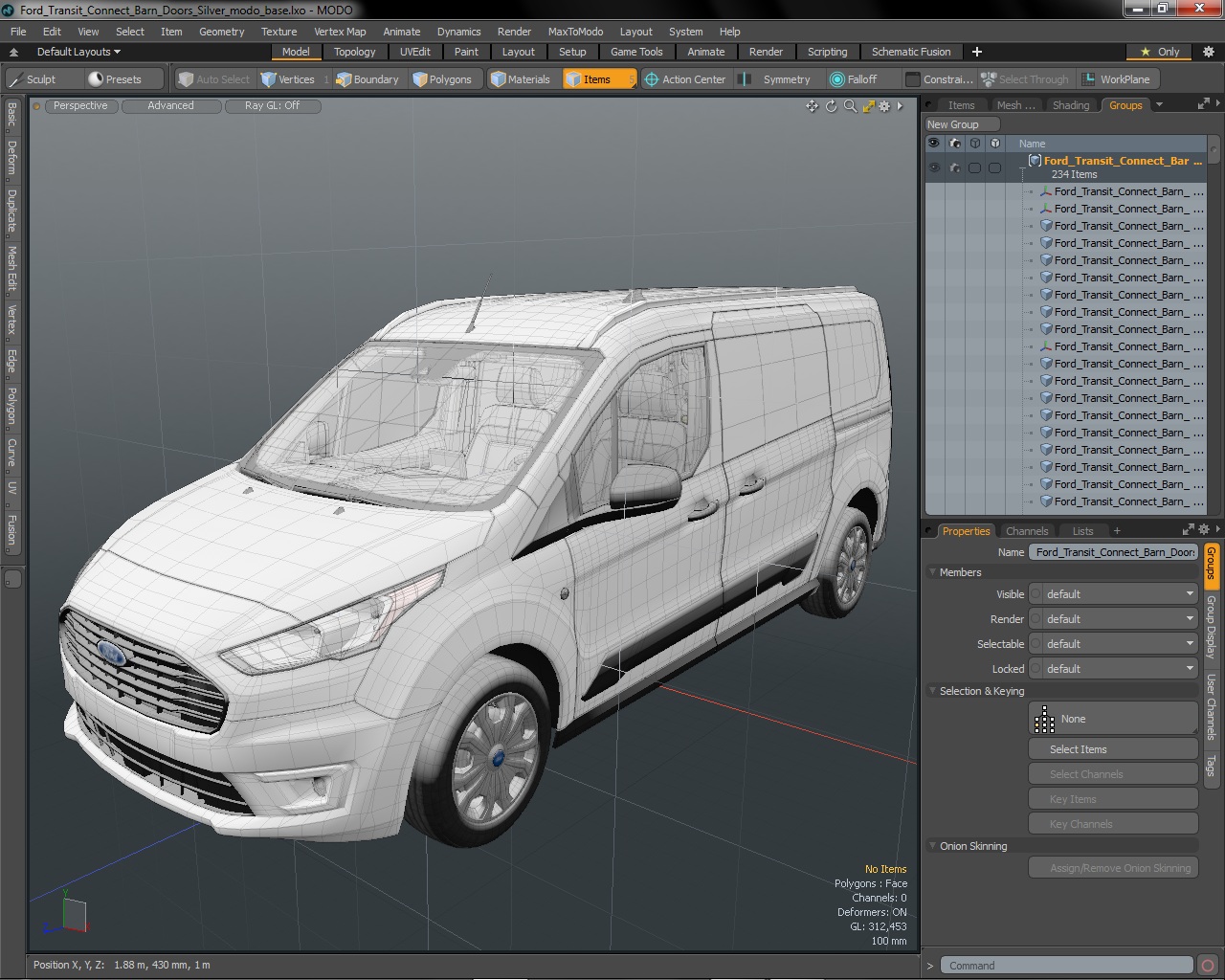
Task: Toggle locked box of Ford_Transit_Connect group
Action: [994, 167]
